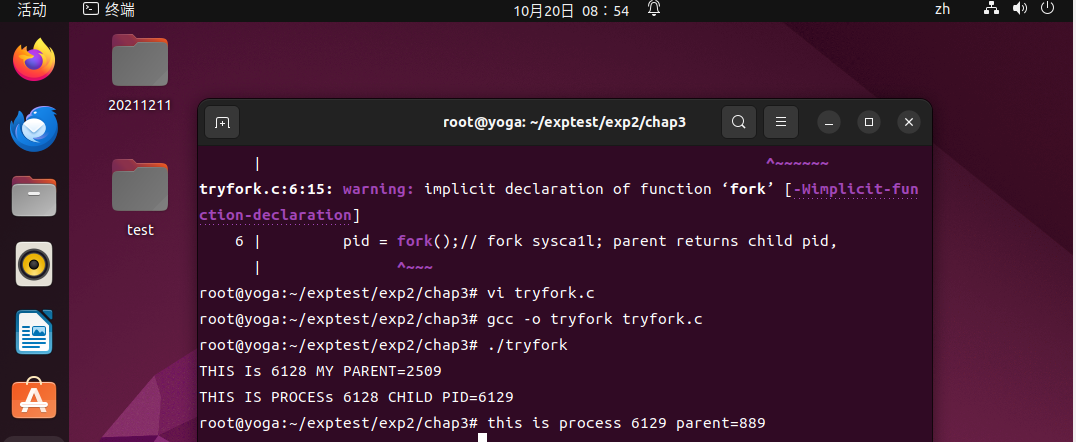Viewport: 1076px width, 442px height.
Task: Close the terminal window
Action: (908, 122)
